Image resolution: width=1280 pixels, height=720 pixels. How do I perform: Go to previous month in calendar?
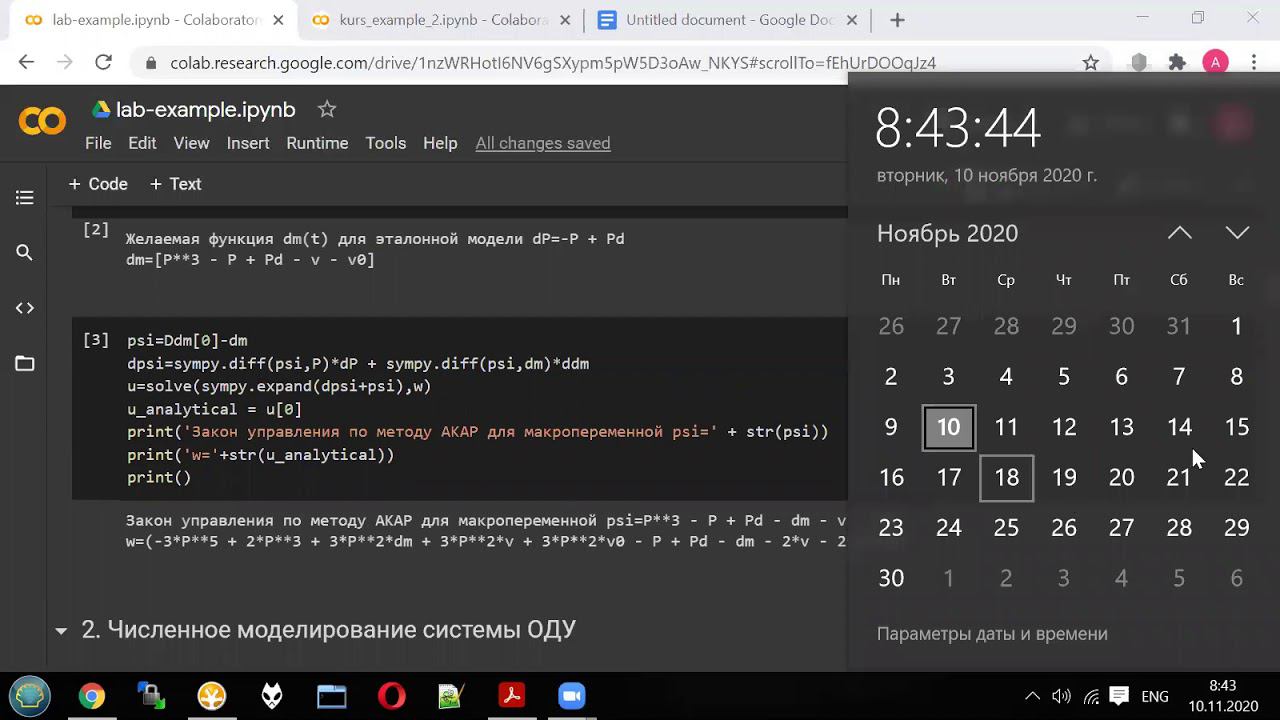pos(1180,233)
